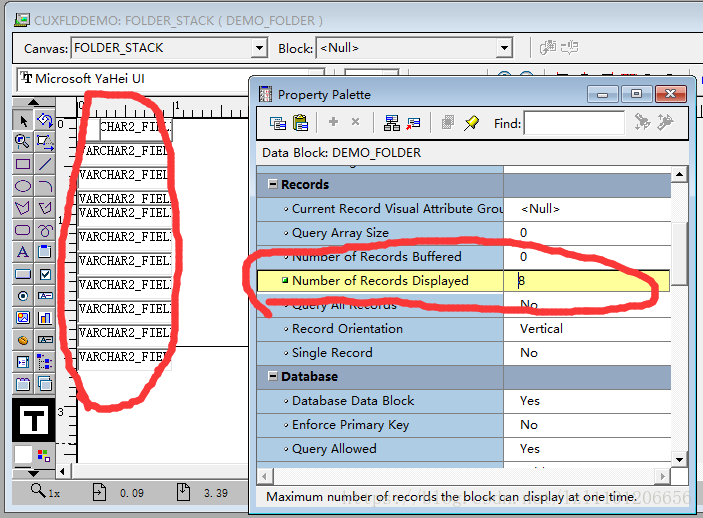Collapse the Records property group
Screen dimensions: 703x518
(272, 184)
